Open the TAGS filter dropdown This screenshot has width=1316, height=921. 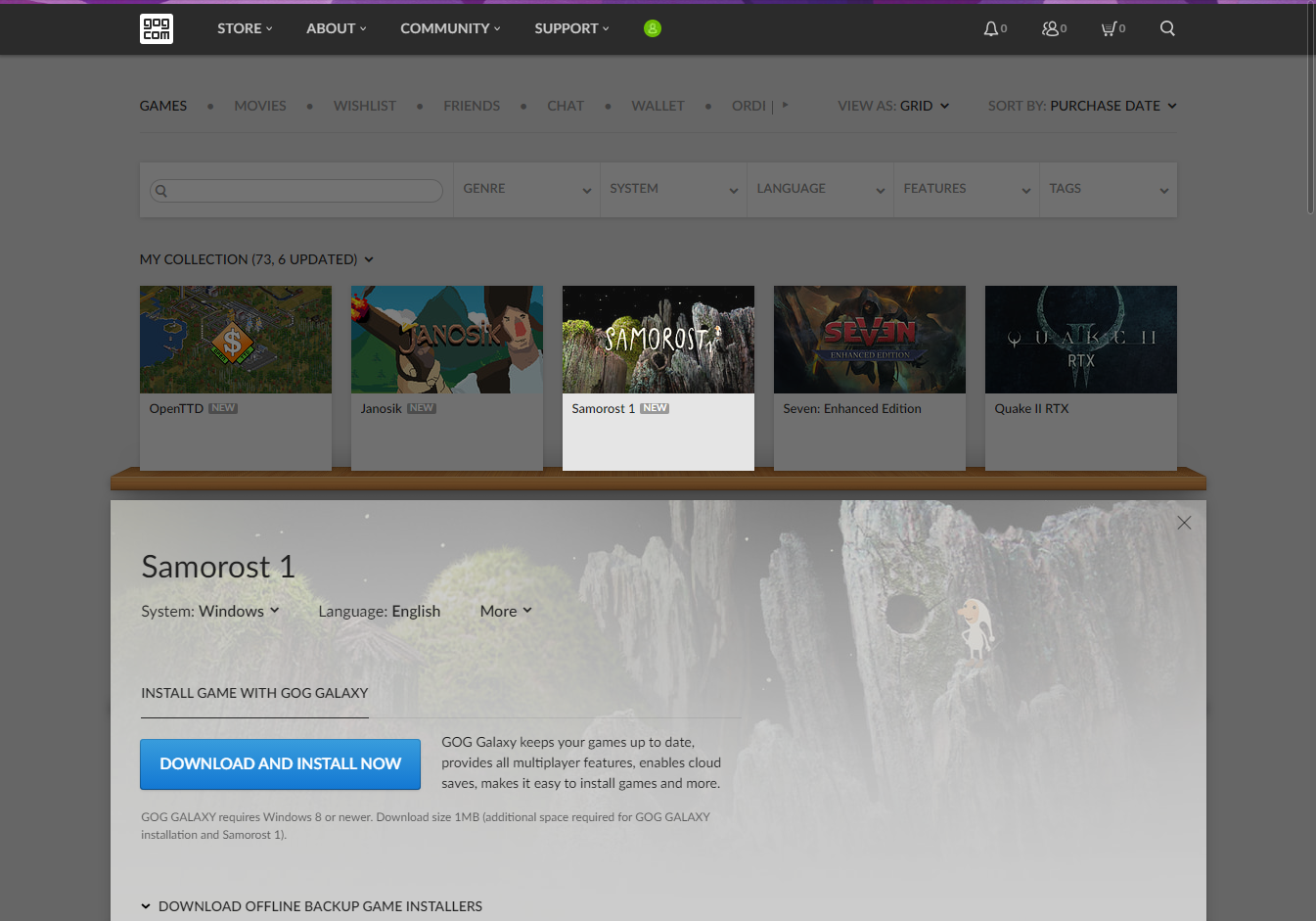pos(1109,189)
